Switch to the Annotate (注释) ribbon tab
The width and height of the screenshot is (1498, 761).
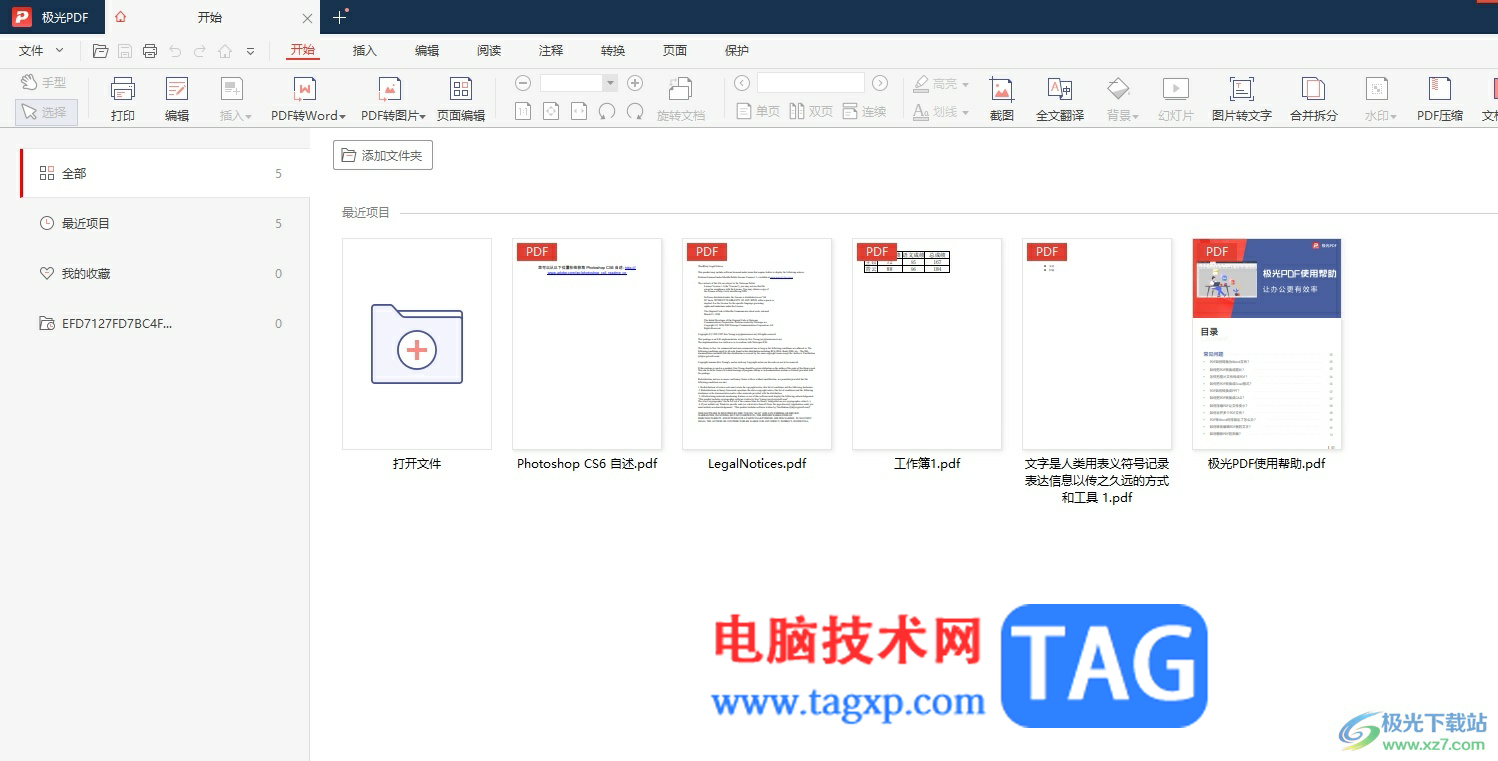click(x=551, y=50)
